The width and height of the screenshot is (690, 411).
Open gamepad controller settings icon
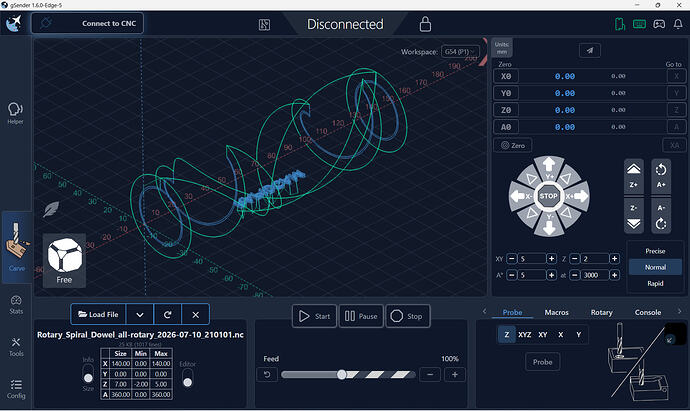(659, 24)
